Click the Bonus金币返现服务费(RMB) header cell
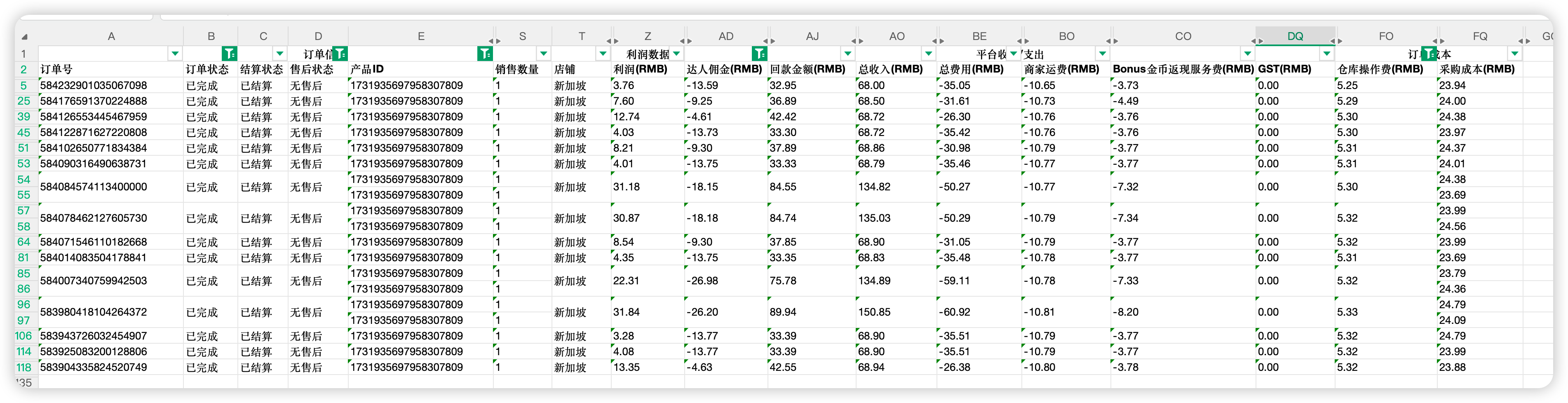The image size is (1568, 403). click(1183, 69)
